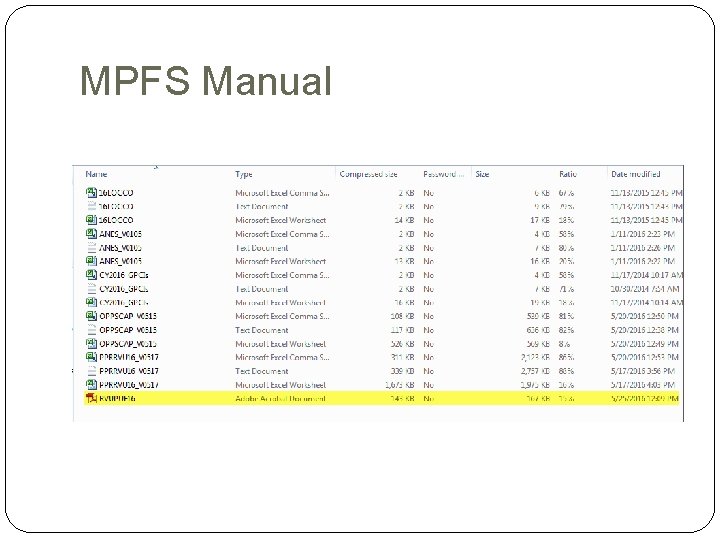Pick the CY2016_GPCIs comma-separated file icon
This screenshot has height=540, width=720.
click(91, 275)
